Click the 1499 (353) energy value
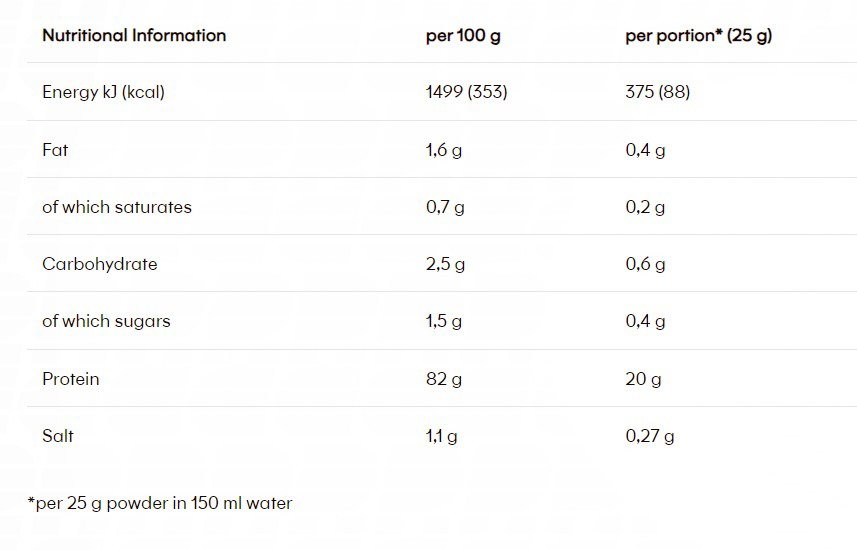The width and height of the screenshot is (857, 550). 466,92
